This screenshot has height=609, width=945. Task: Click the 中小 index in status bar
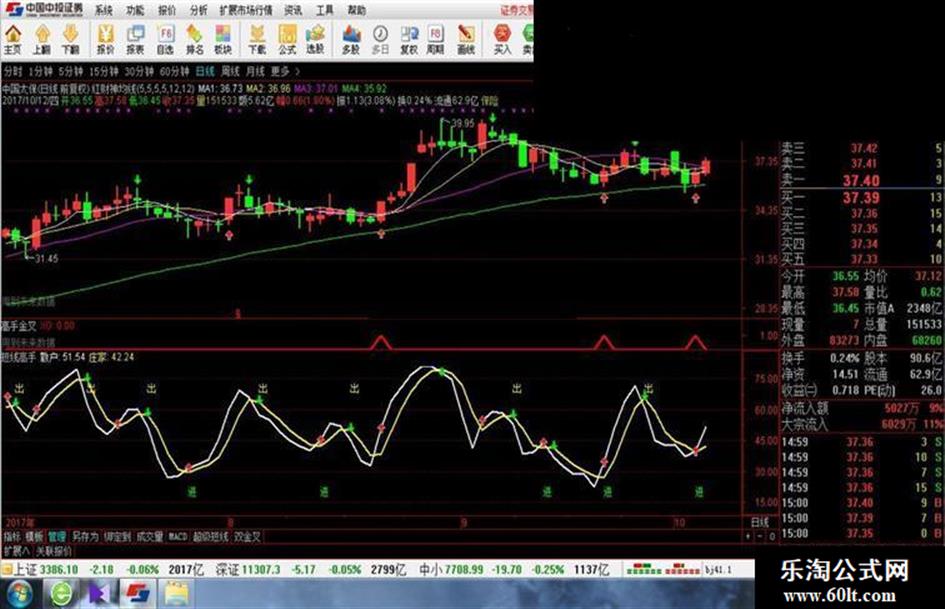coord(432,569)
